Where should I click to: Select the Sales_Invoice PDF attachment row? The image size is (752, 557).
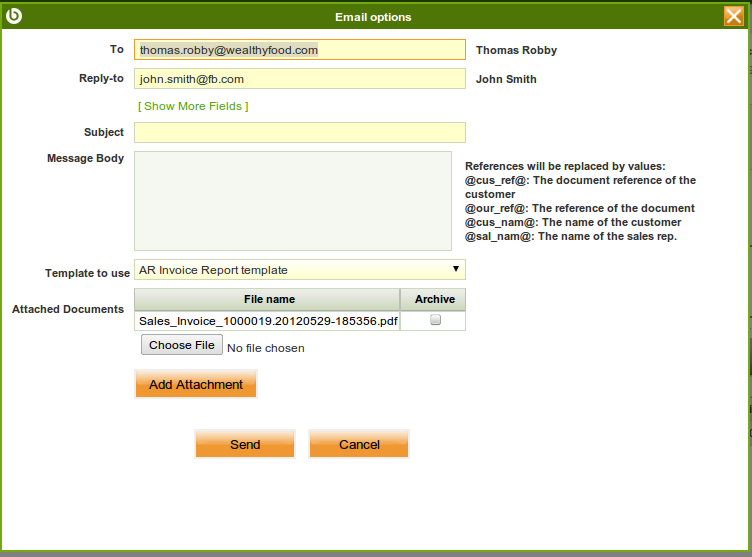pyautogui.click(x=268, y=321)
